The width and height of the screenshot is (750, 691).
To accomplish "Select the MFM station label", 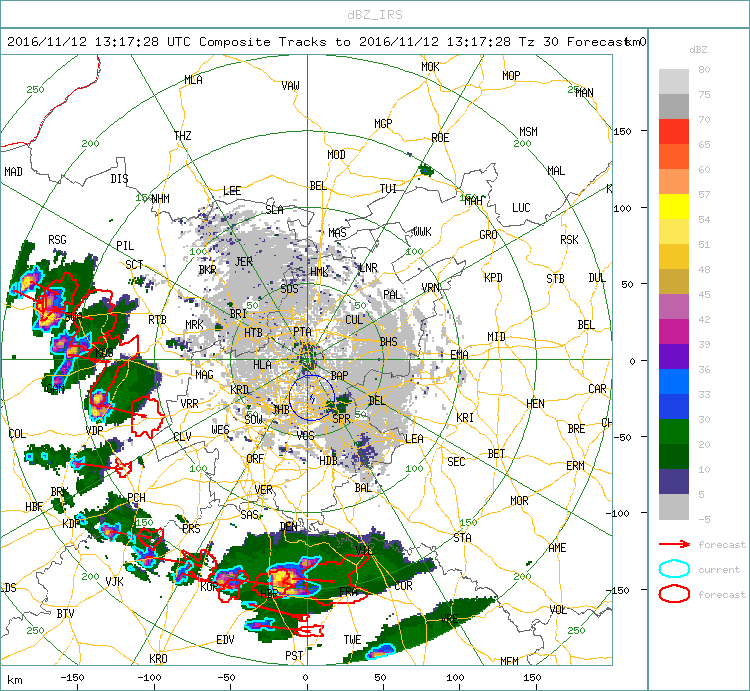I will (509, 661).
